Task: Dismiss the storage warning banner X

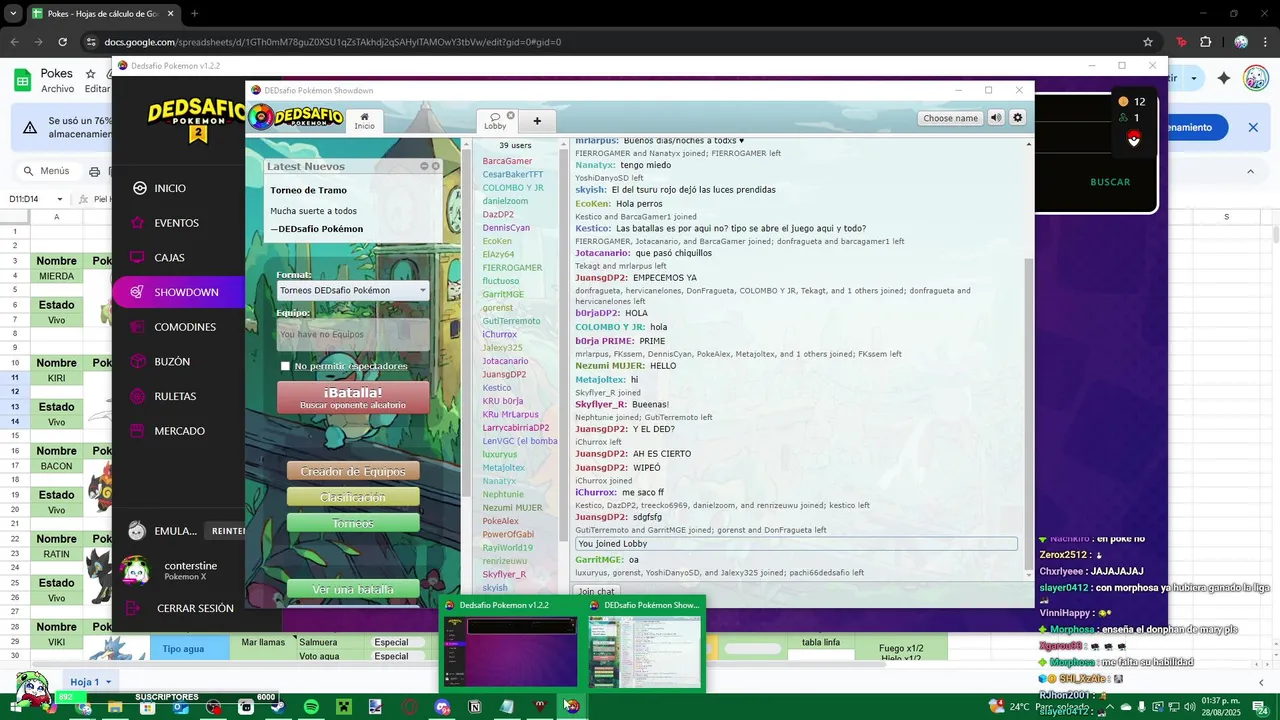Action: pos(1253,127)
